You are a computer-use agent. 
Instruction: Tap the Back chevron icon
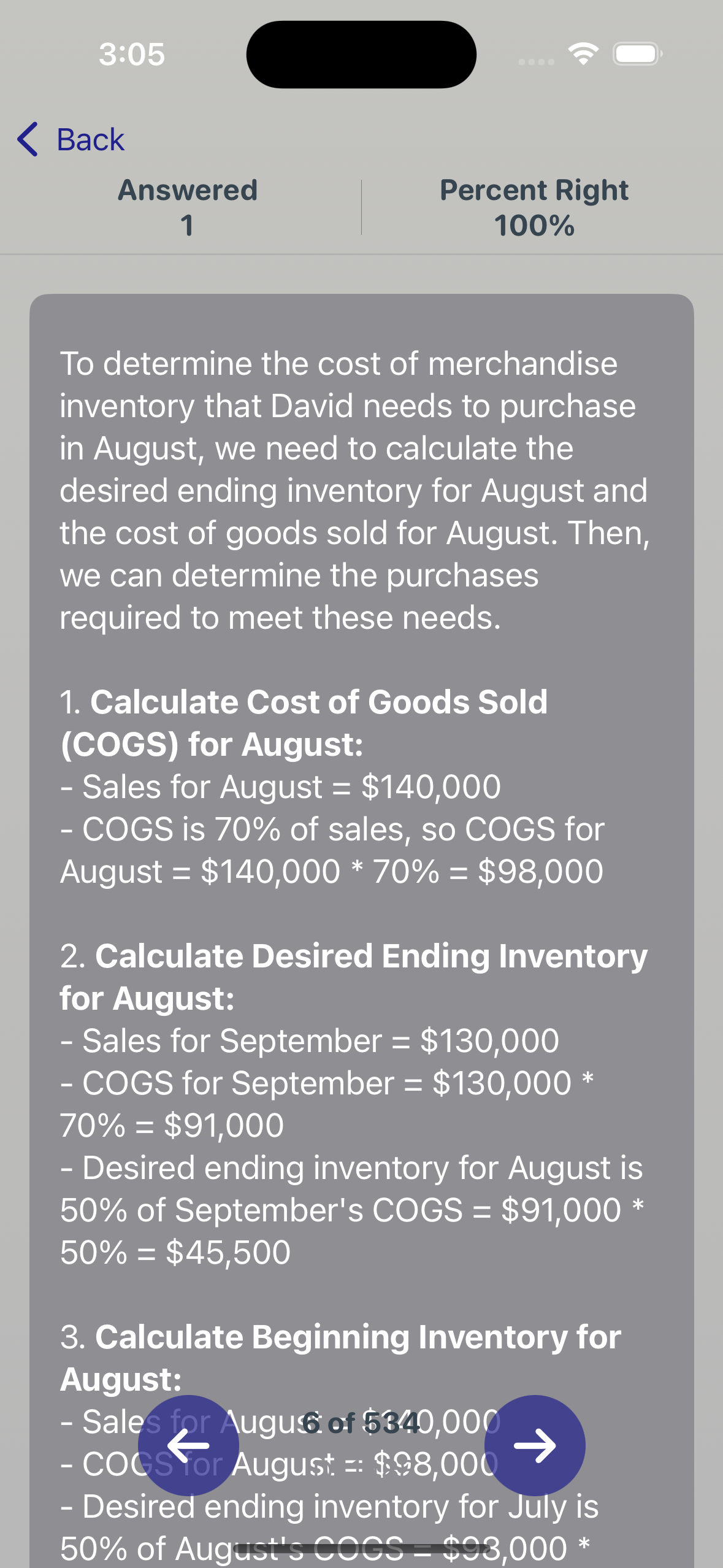point(28,139)
